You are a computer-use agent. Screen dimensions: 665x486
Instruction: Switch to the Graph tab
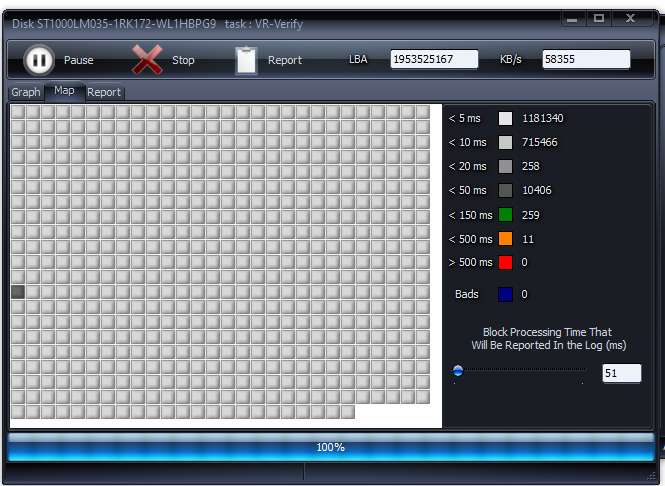[x=26, y=92]
